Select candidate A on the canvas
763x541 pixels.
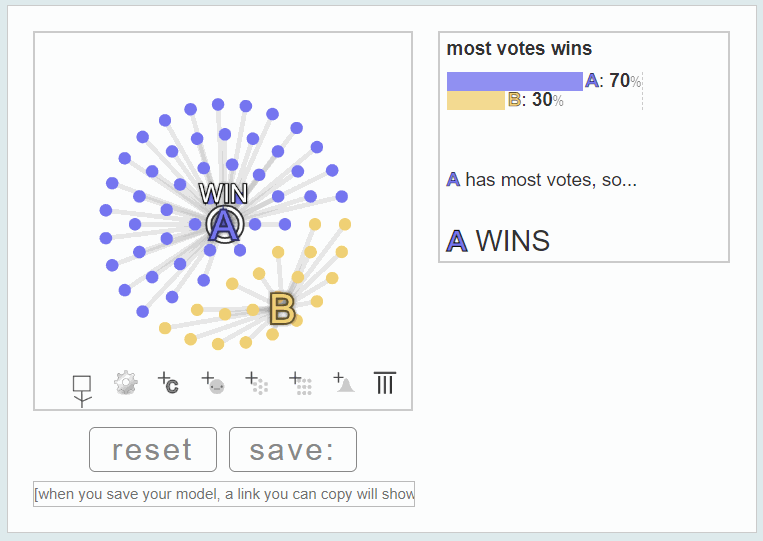click(x=224, y=225)
